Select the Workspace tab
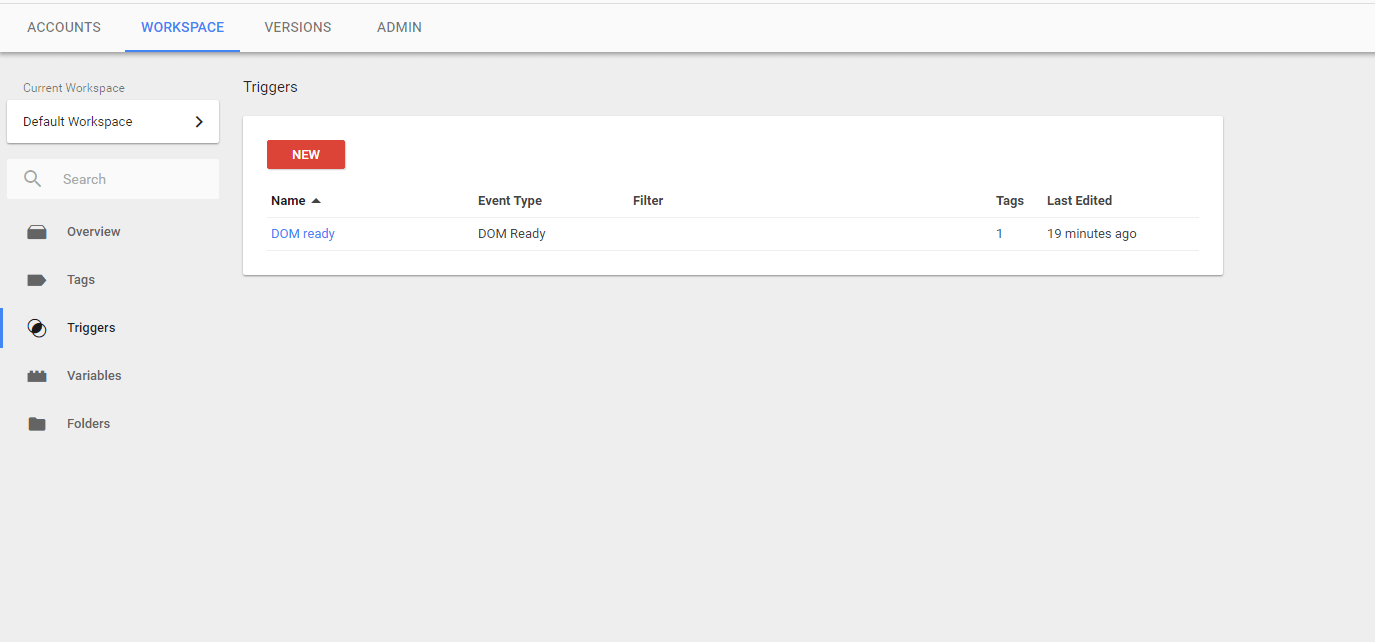 click(182, 27)
